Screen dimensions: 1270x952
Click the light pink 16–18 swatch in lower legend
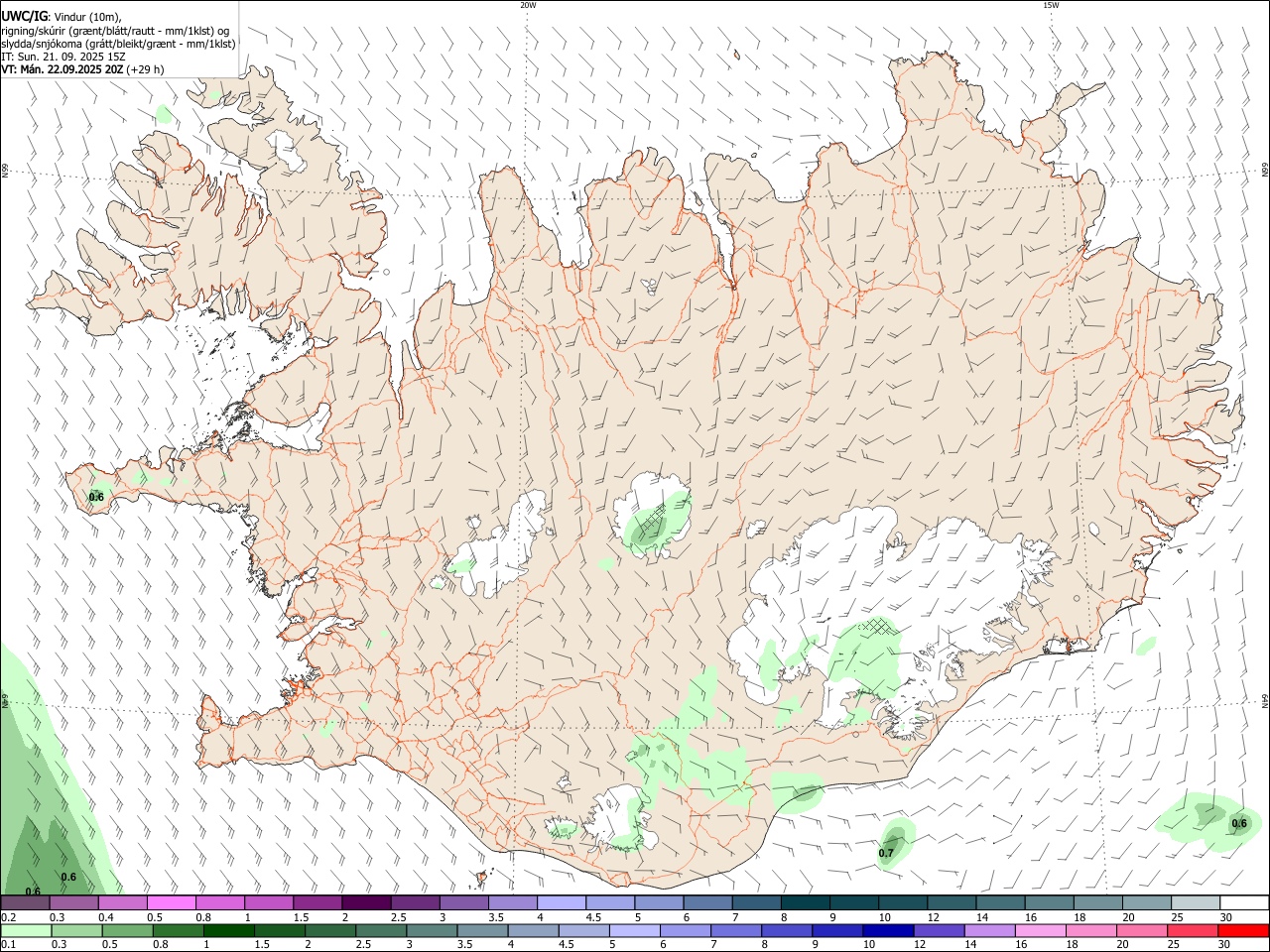pos(1041,930)
